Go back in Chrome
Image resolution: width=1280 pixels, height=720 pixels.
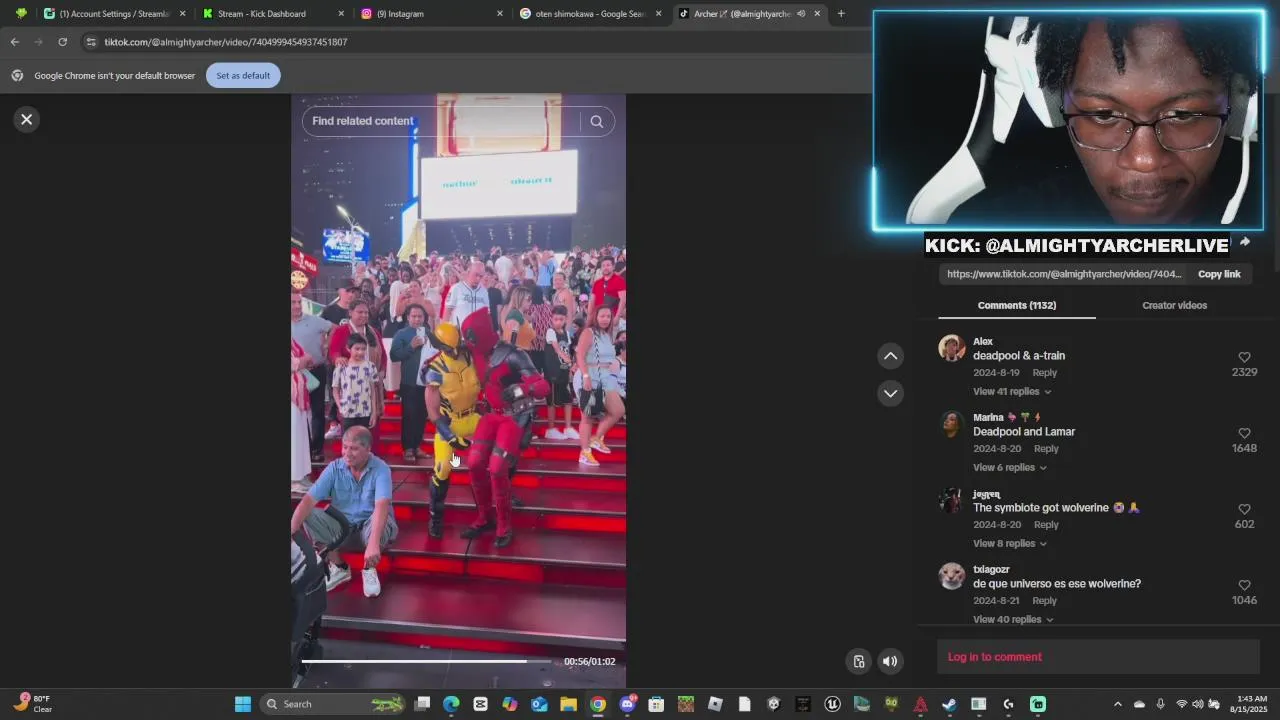(x=14, y=42)
